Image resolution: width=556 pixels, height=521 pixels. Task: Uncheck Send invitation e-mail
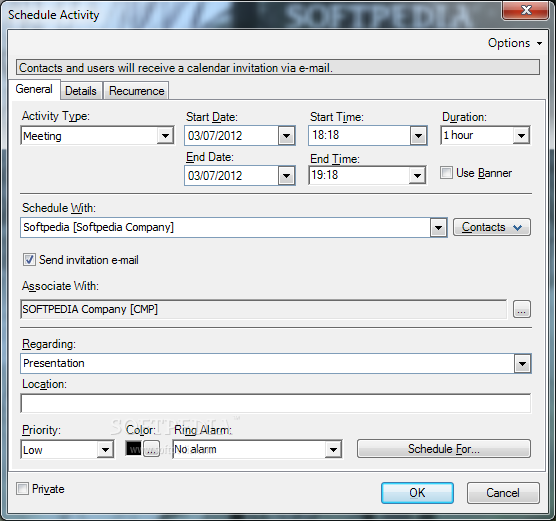pos(29,260)
